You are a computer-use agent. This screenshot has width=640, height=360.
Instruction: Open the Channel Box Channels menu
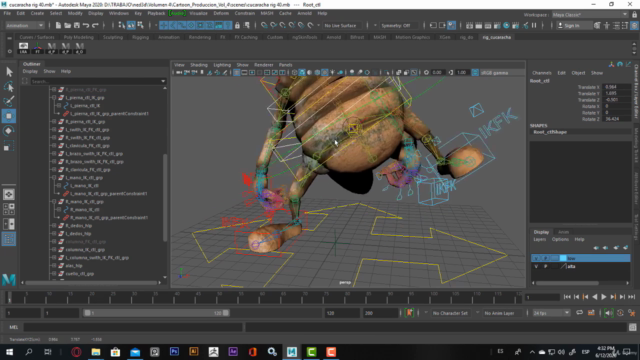pos(542,73)
